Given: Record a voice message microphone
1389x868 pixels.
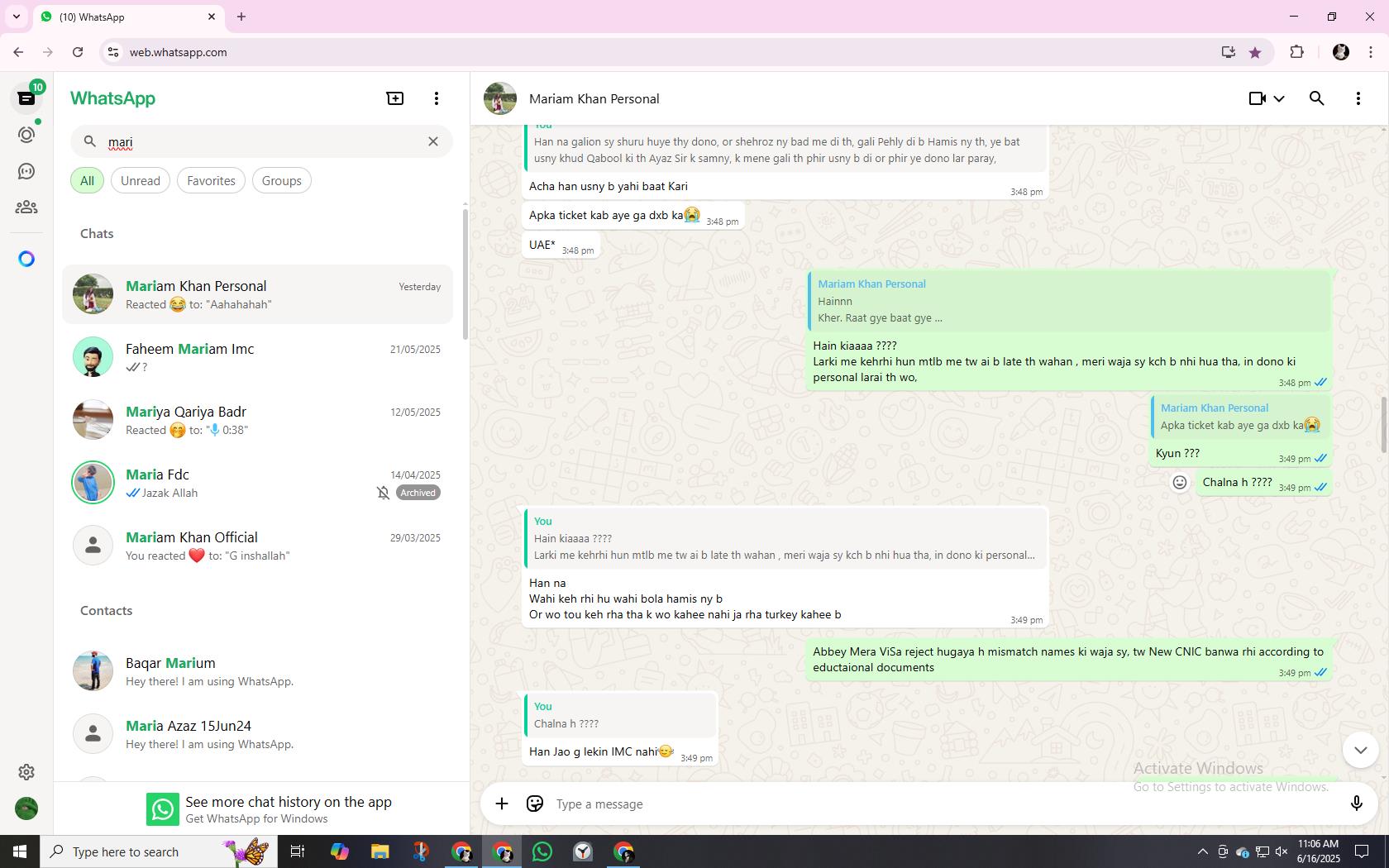Looking at the screenshot, I should pos(1356,804).
